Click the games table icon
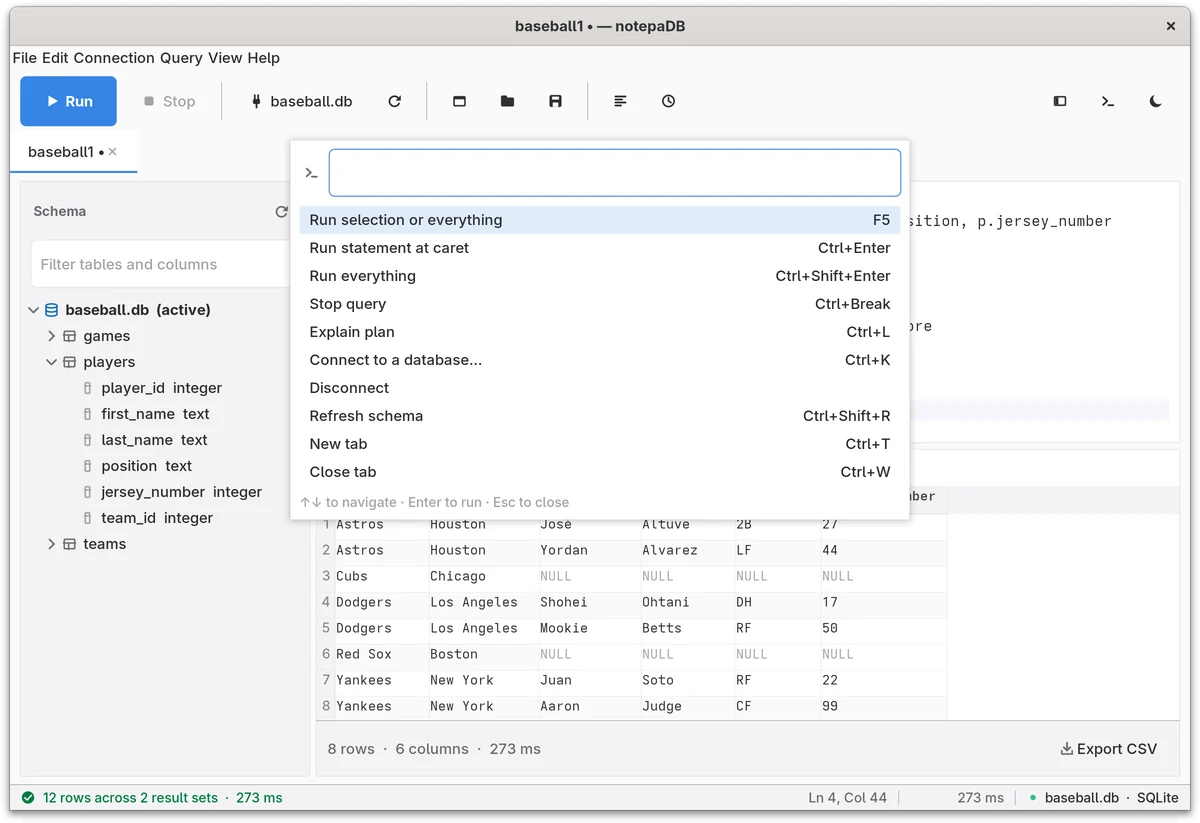The height and width of the screenshot is (823, 1200). 70,336
